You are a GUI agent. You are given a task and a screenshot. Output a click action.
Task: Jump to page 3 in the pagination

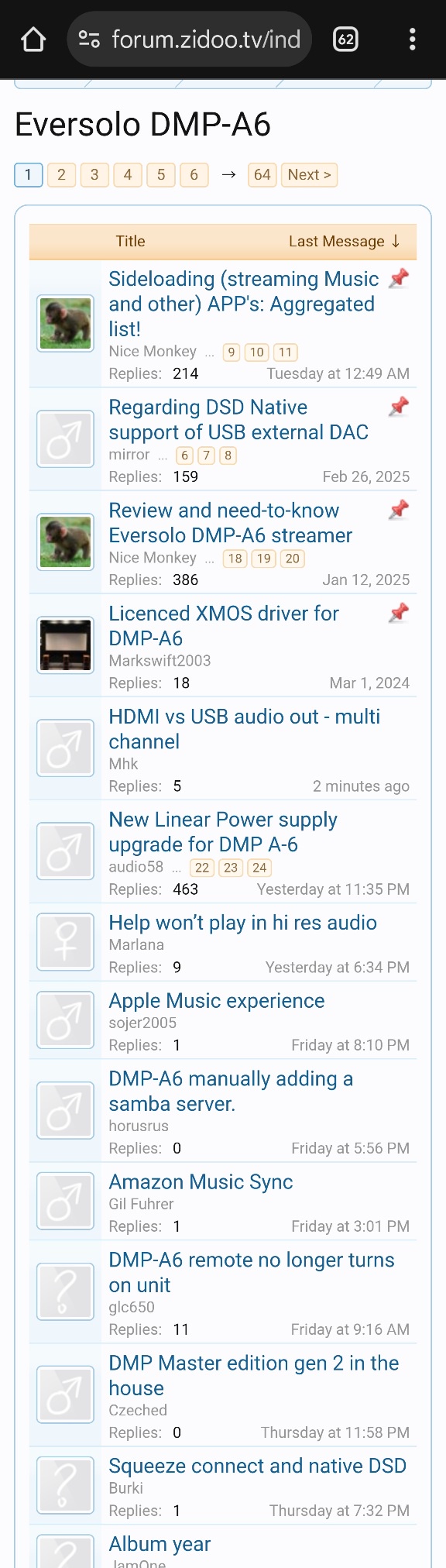[x=94, y=175]
